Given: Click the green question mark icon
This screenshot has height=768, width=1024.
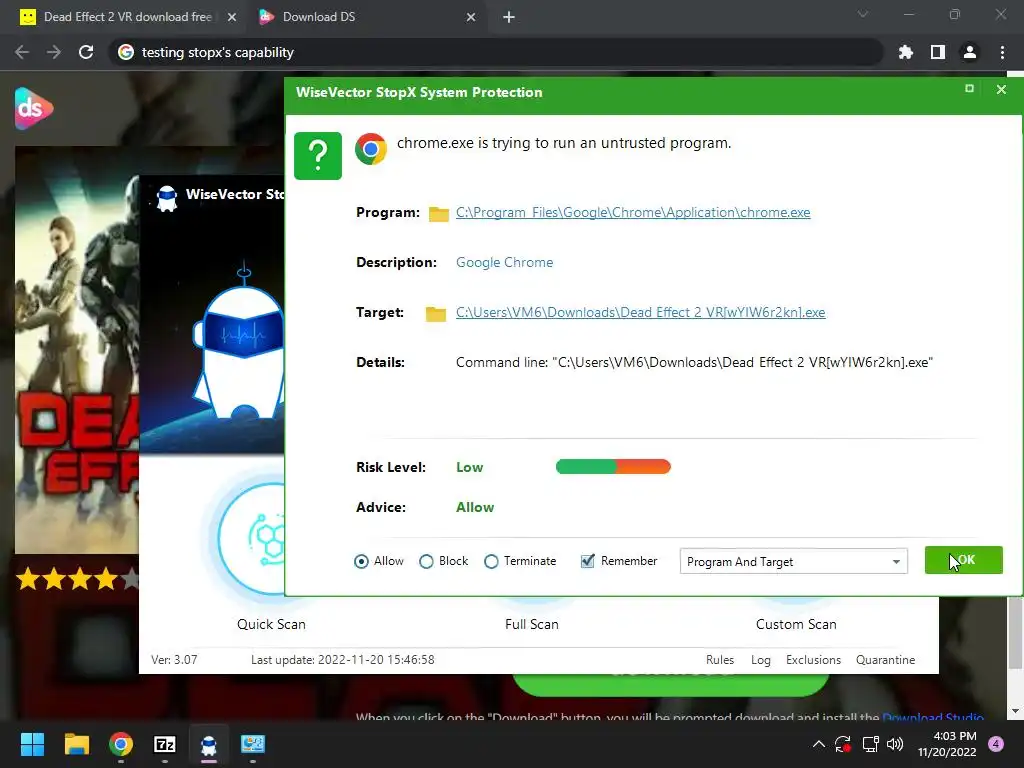Looking at the screenshot, I should 318,155.
